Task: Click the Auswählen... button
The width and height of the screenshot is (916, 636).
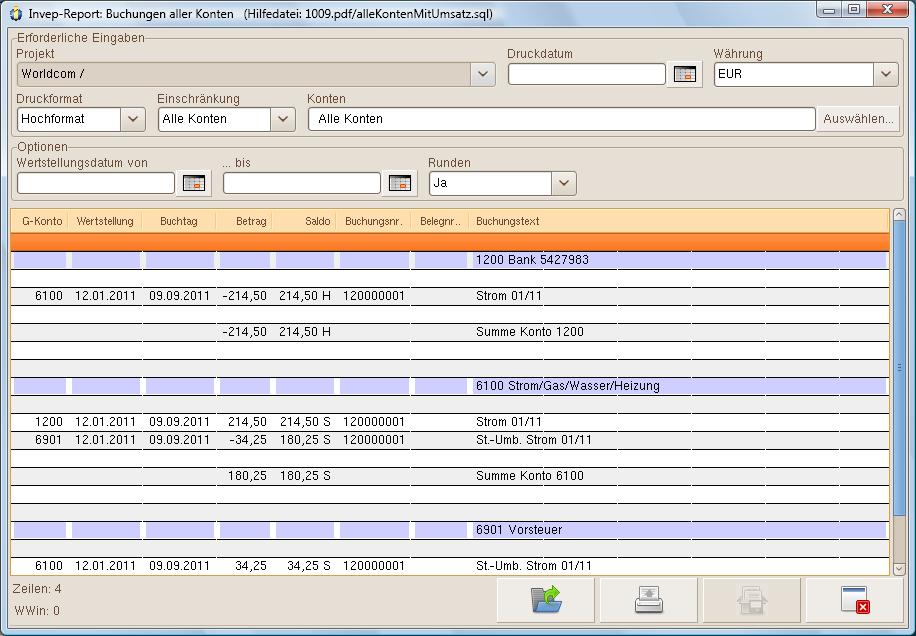Action: 858,119
